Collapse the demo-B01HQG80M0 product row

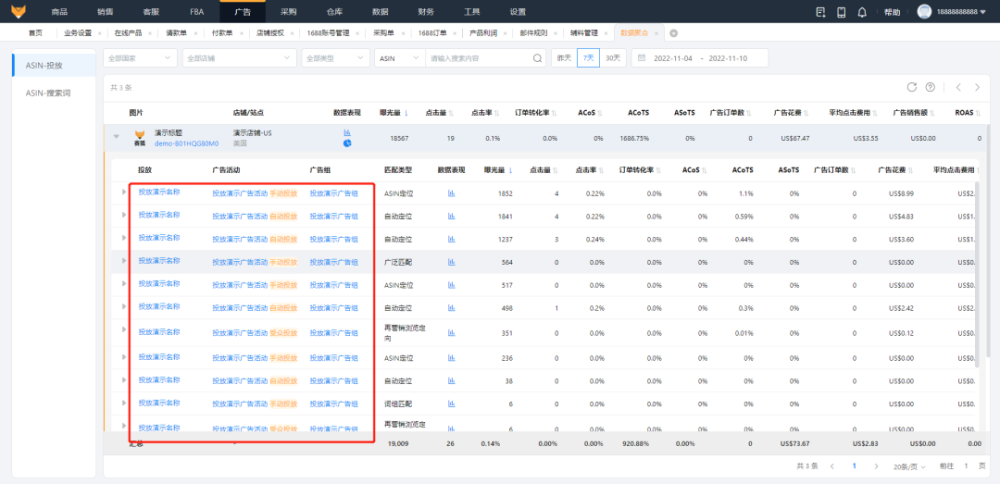coord(116,138)
